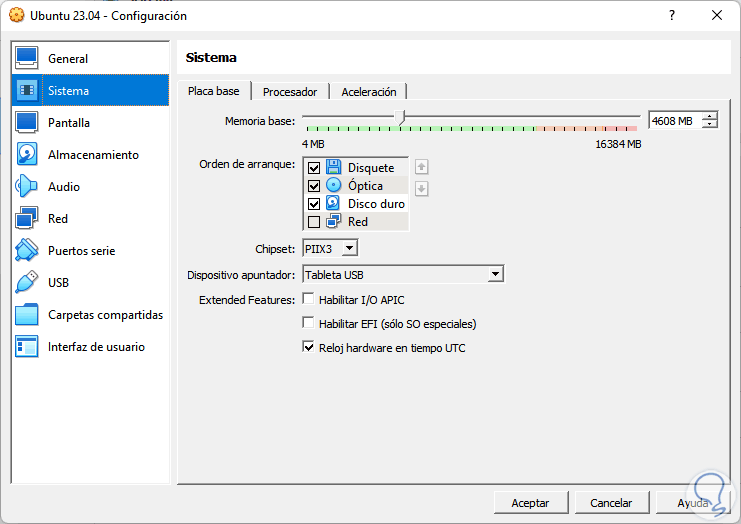This screenshot has height=524, width=741.
Task: Open the USB settings icon
Action: (27, 283)
